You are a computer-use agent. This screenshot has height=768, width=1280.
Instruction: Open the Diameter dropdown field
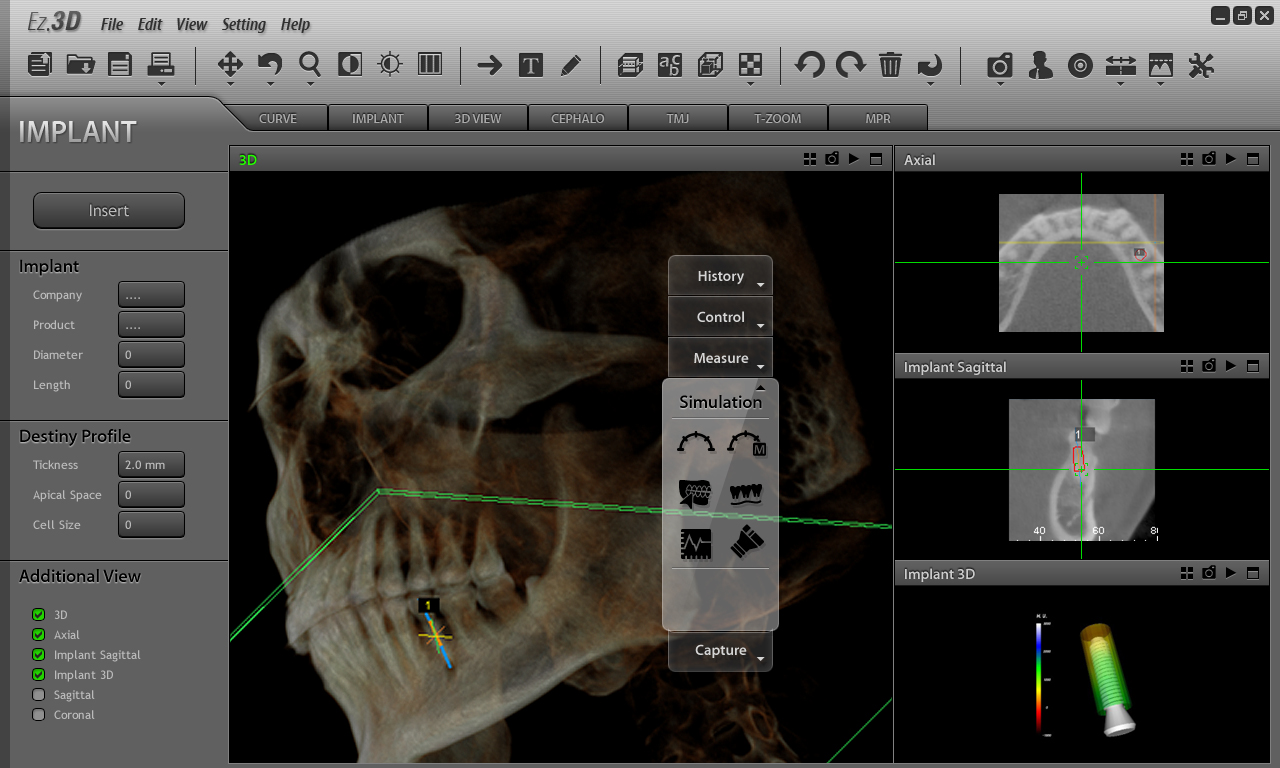[x=151, y=355]
